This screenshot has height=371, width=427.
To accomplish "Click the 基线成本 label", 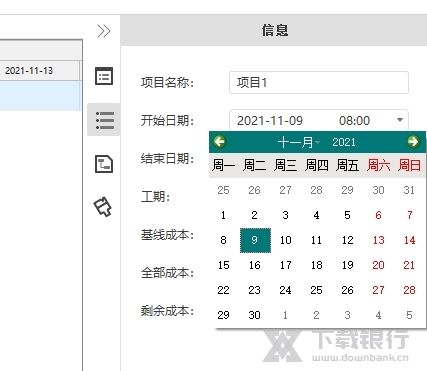I will (x=167, y=235).
